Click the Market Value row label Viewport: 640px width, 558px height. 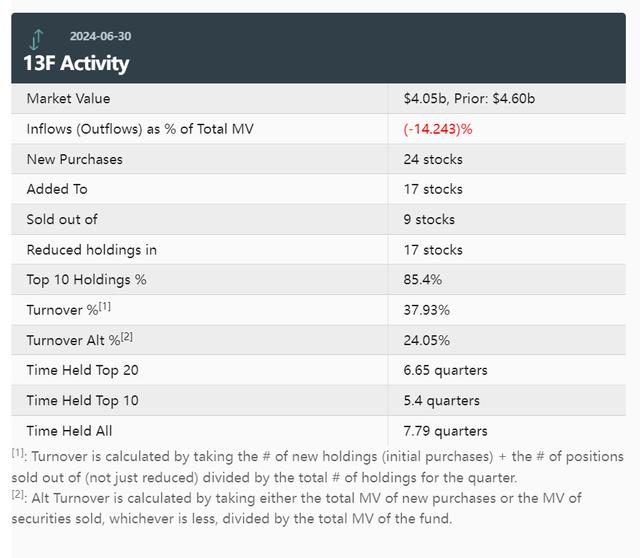[69, 99]
